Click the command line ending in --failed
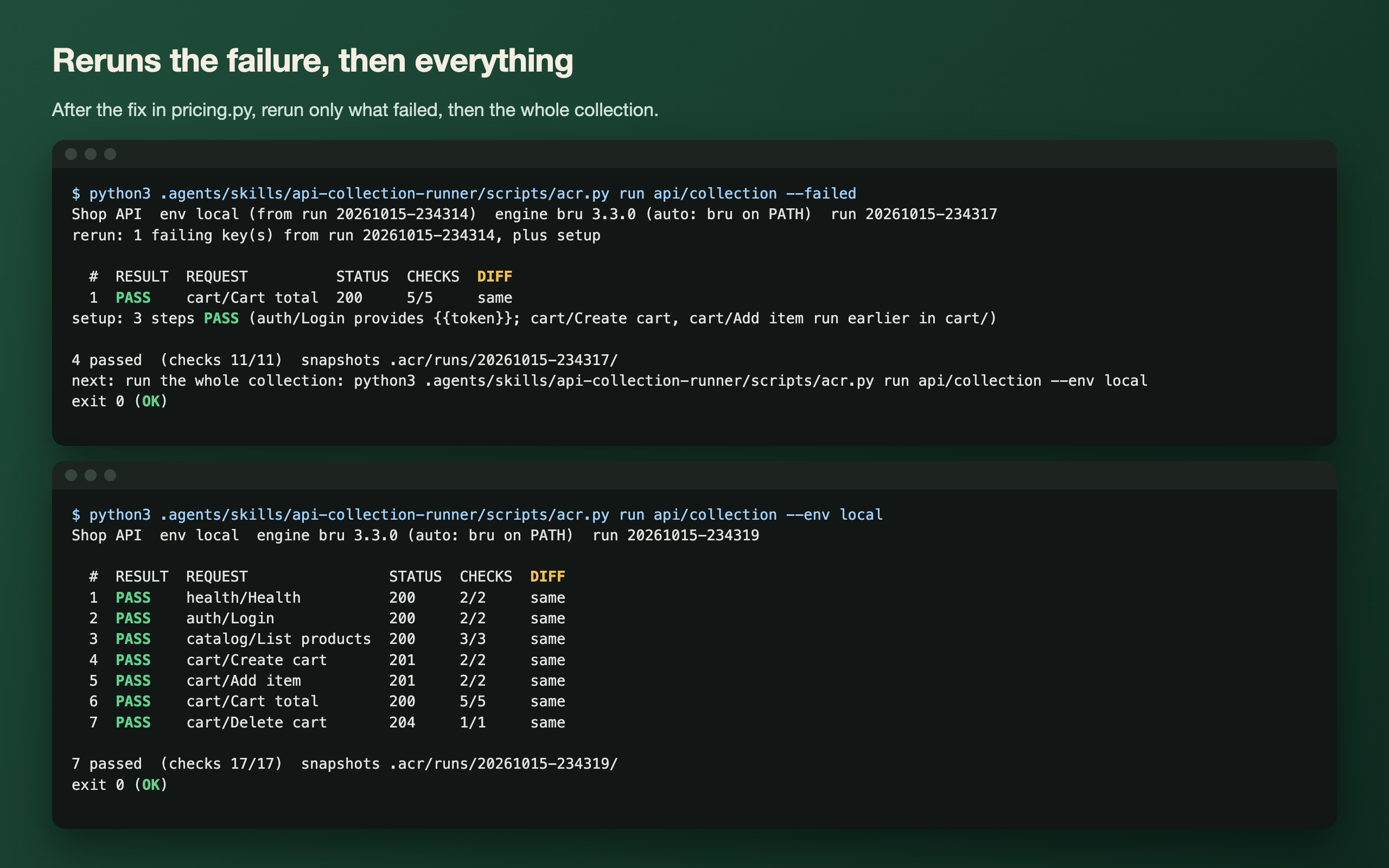This screenshot has height=868, width=1389. point(464,194)
